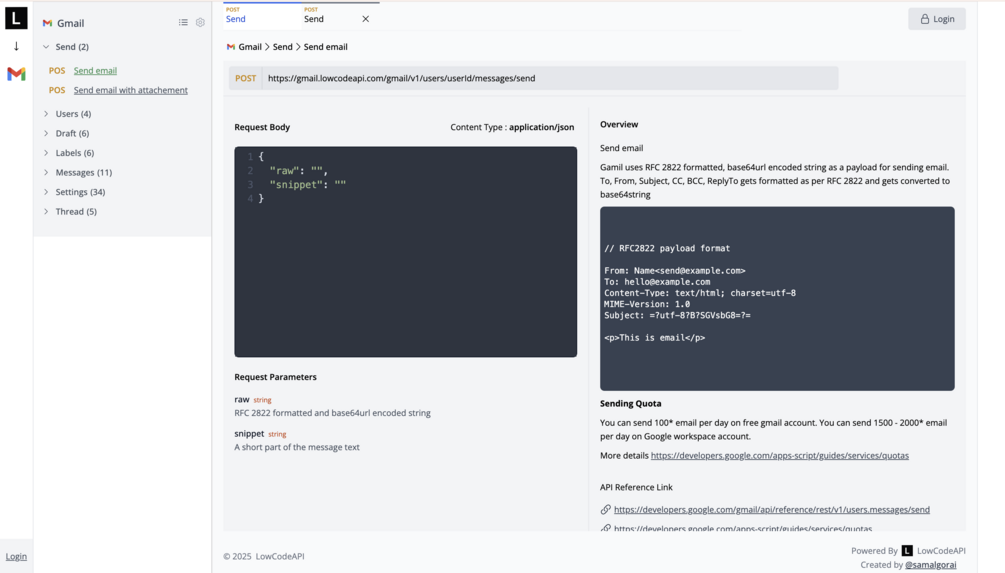Click the chain icon beside users.messages/send link

tap(606, 510)
